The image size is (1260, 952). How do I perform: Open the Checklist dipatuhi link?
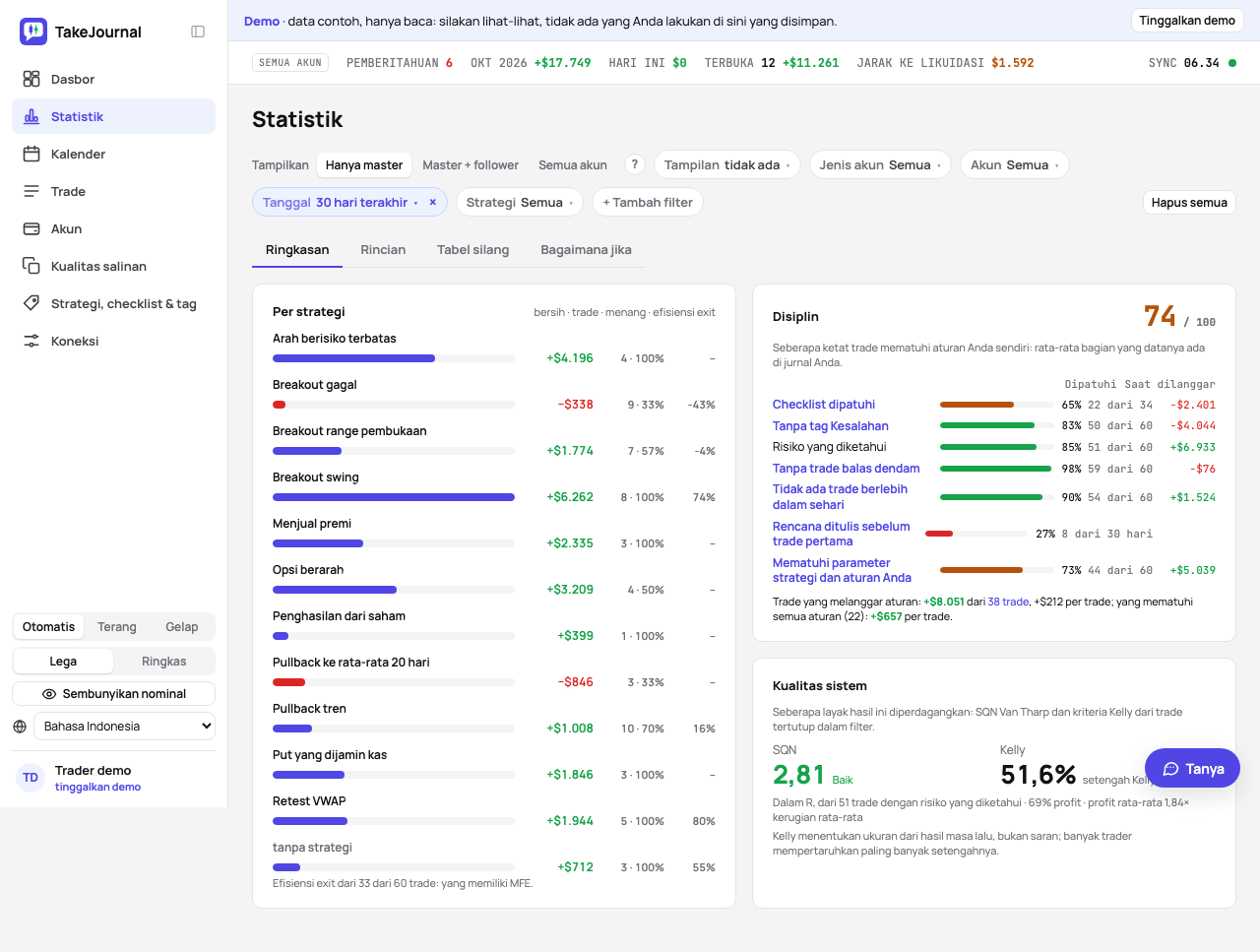(824, 405)
